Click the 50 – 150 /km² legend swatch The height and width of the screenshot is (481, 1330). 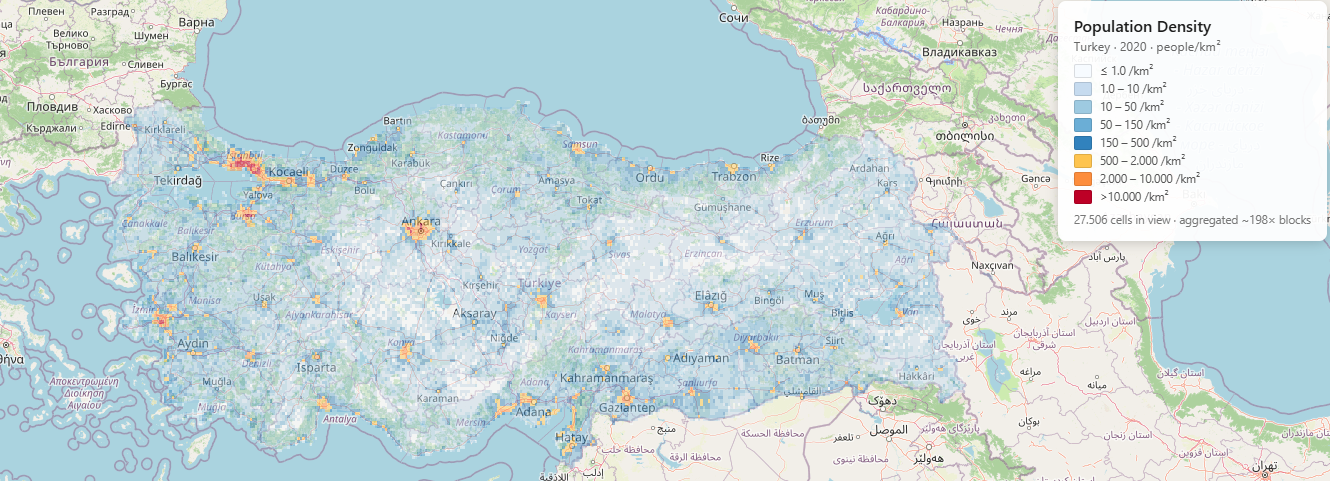click(x=1082, y=125)
